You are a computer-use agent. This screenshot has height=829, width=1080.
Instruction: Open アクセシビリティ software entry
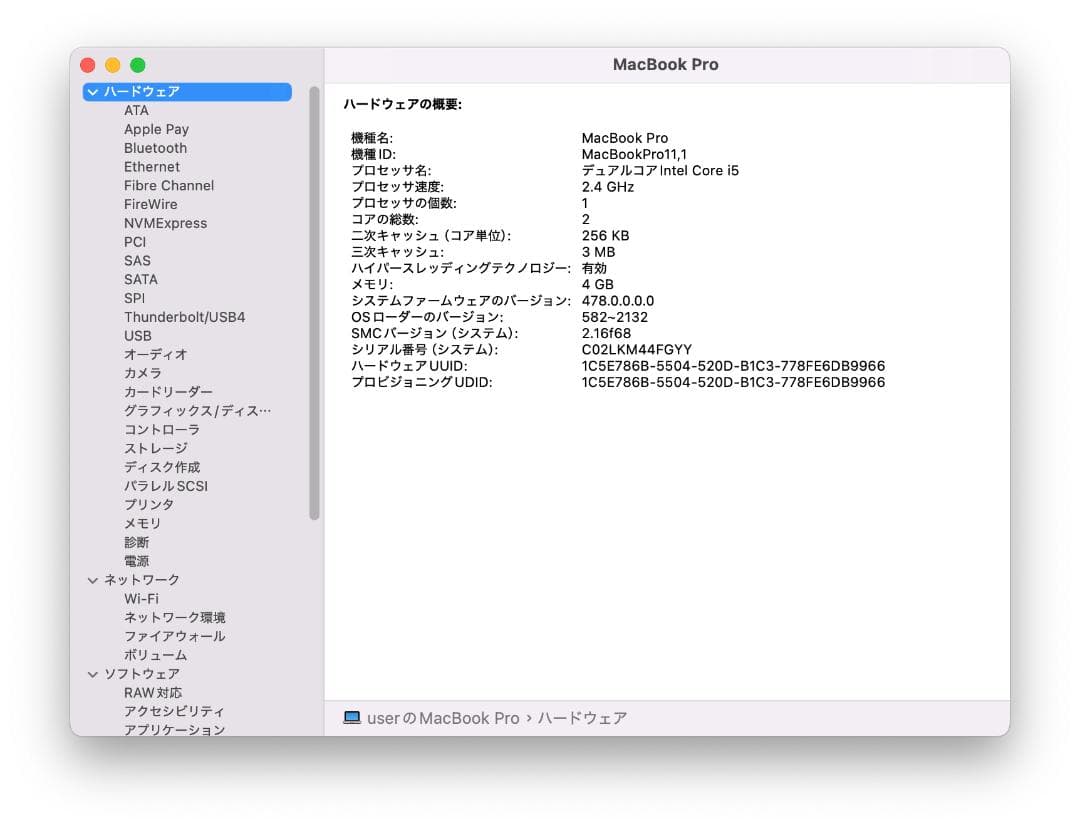pyautogui.click(x=174, y=711)
